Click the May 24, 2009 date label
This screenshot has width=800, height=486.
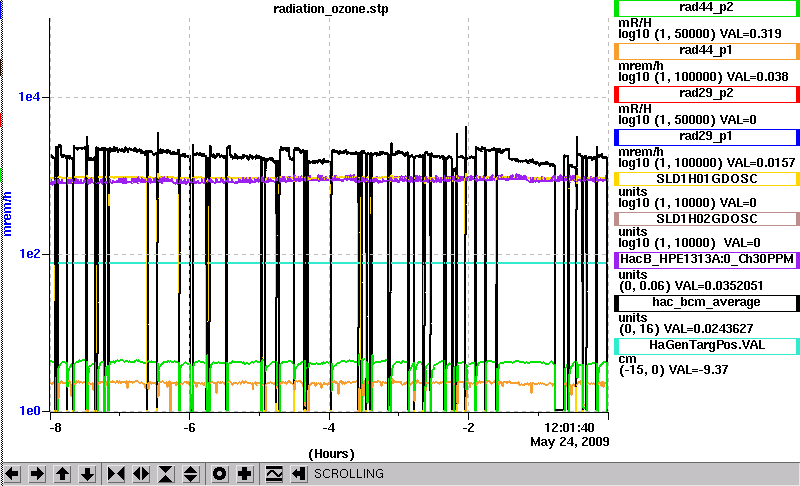point(570,442)
